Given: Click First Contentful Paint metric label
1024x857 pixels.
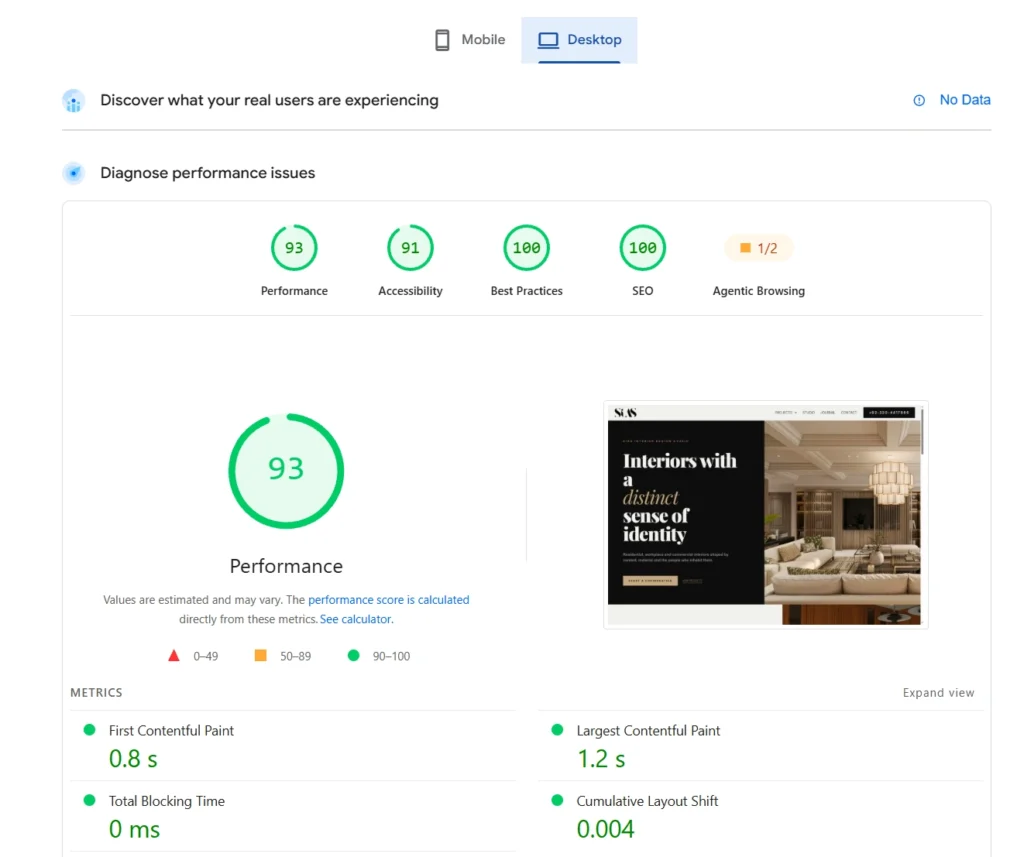Looking at the screenshot, I should [171, 730].
